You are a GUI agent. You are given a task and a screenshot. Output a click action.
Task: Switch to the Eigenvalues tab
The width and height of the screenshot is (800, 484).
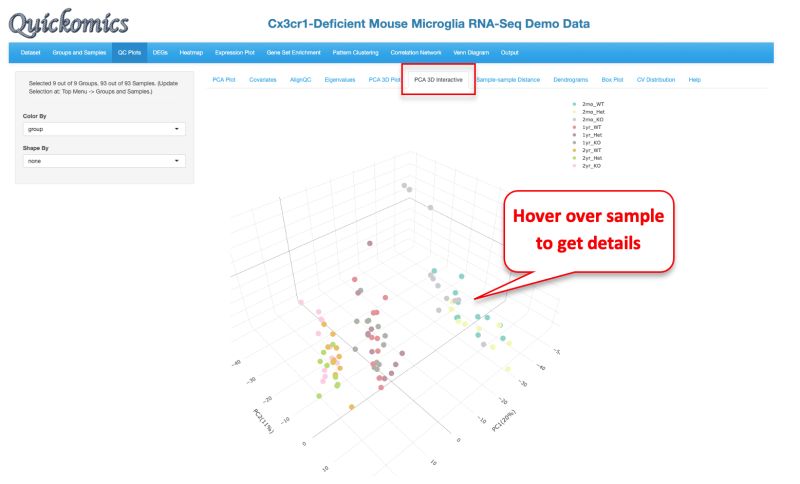[x=340, y=80]
